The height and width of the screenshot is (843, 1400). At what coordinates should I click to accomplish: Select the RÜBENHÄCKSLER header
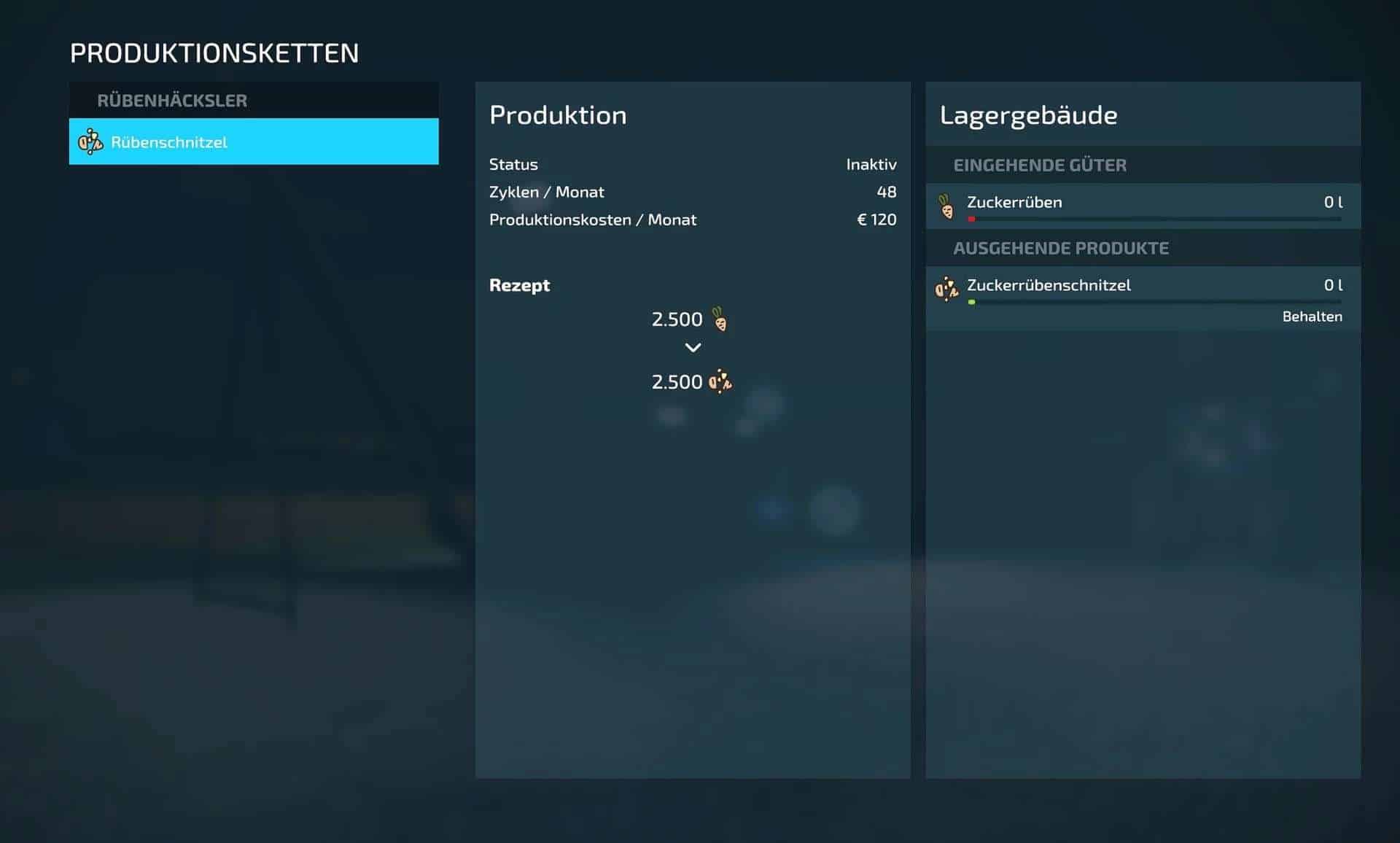172,101
